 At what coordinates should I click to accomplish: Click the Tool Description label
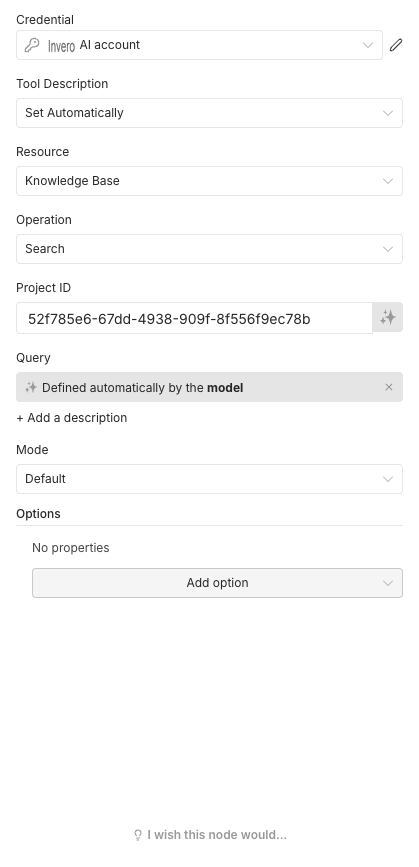click(x=62, y=83)
